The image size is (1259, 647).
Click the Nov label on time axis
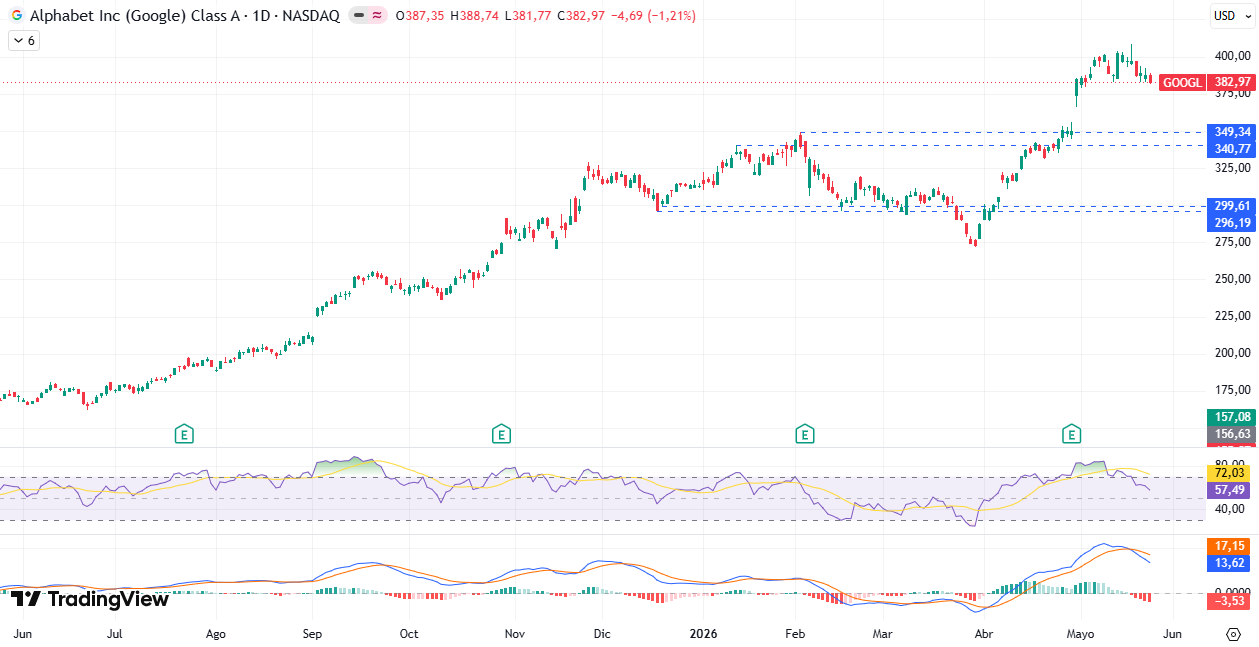point(514,634)
